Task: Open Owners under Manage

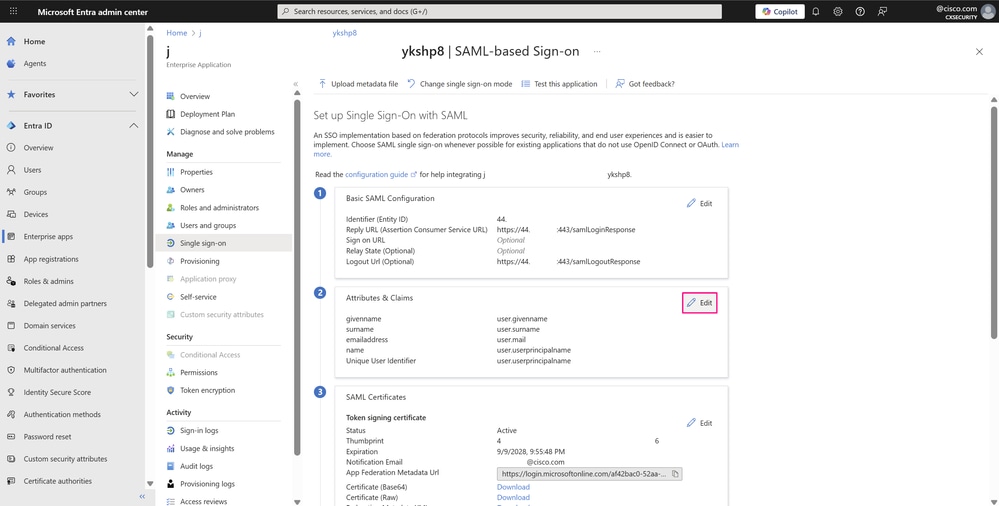Action: (x=192, y=190)
